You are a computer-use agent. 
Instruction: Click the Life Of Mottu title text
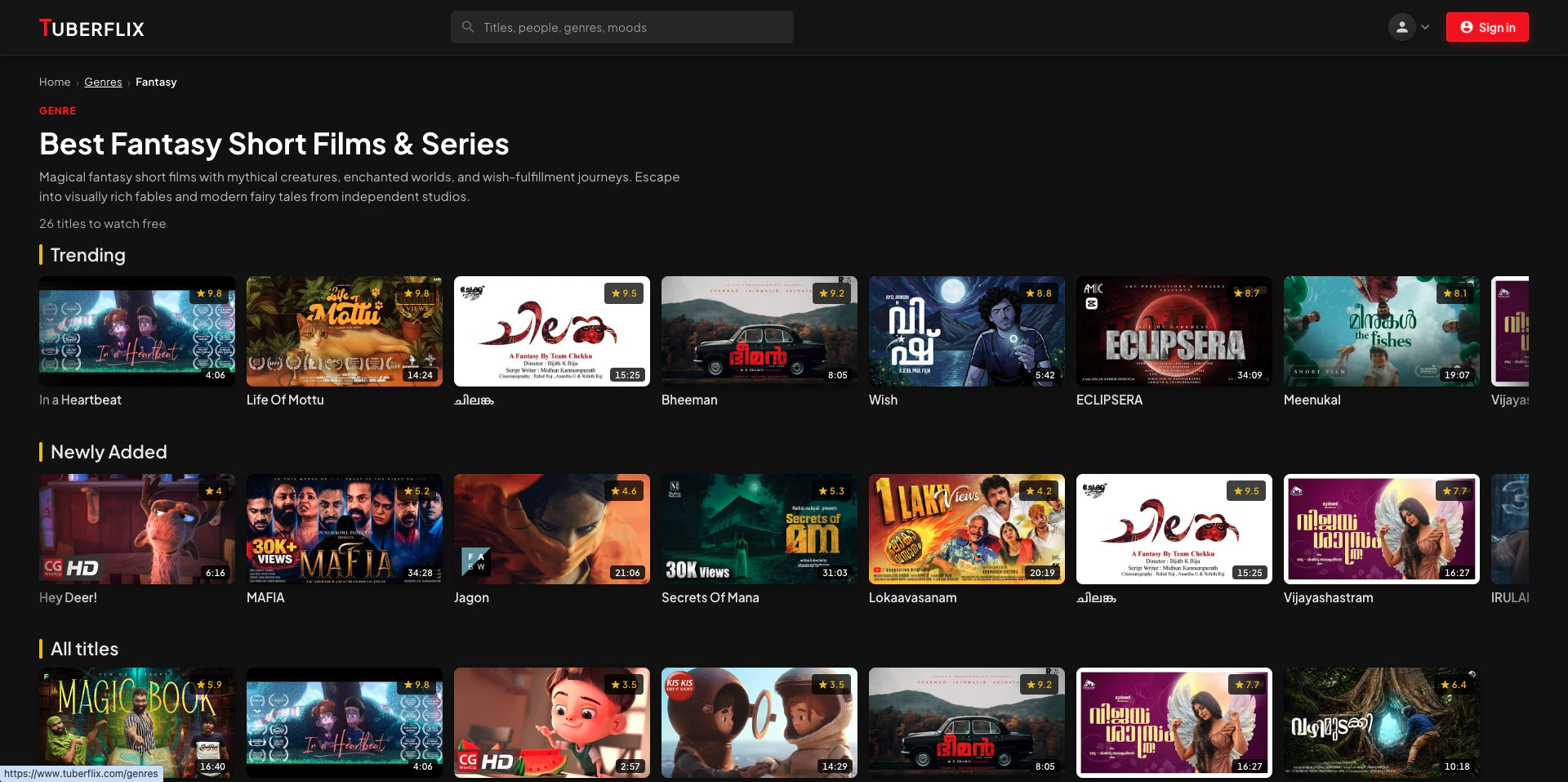tap(285, 400)
